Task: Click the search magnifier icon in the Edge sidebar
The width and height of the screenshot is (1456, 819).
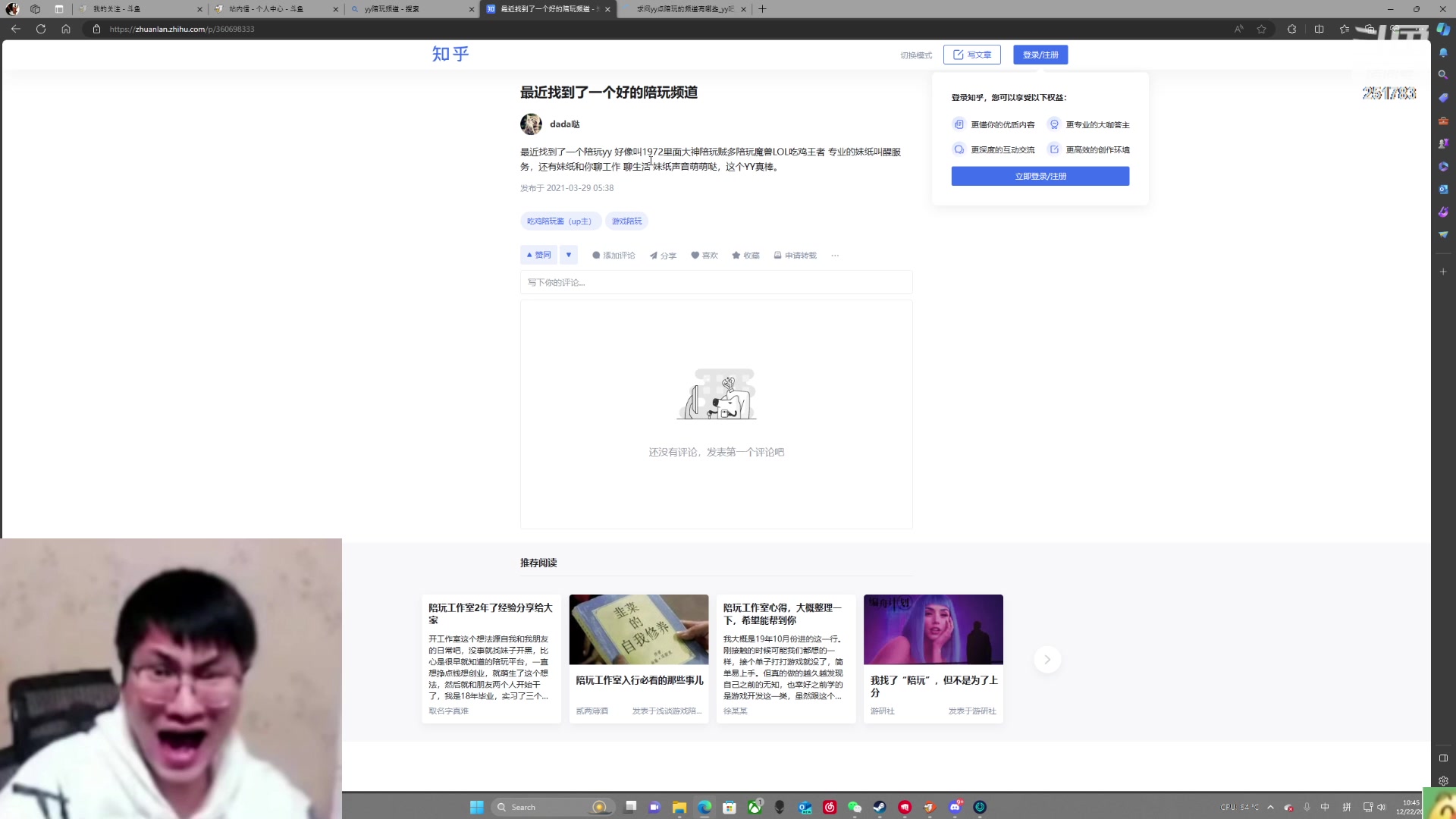Action: tap(1444, 75)
